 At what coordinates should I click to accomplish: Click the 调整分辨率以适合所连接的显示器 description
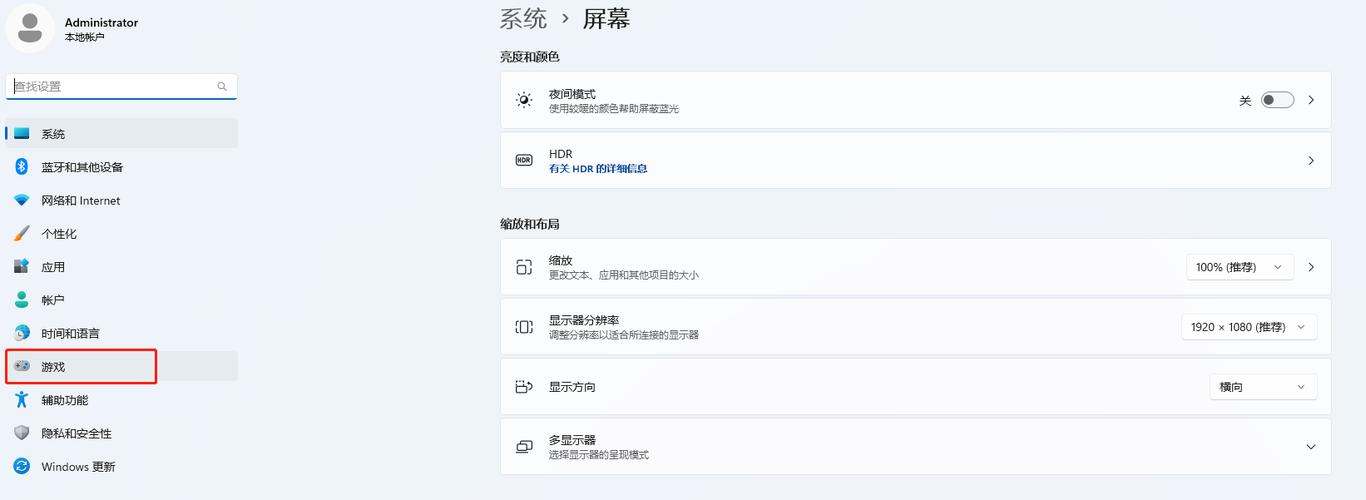624,335
